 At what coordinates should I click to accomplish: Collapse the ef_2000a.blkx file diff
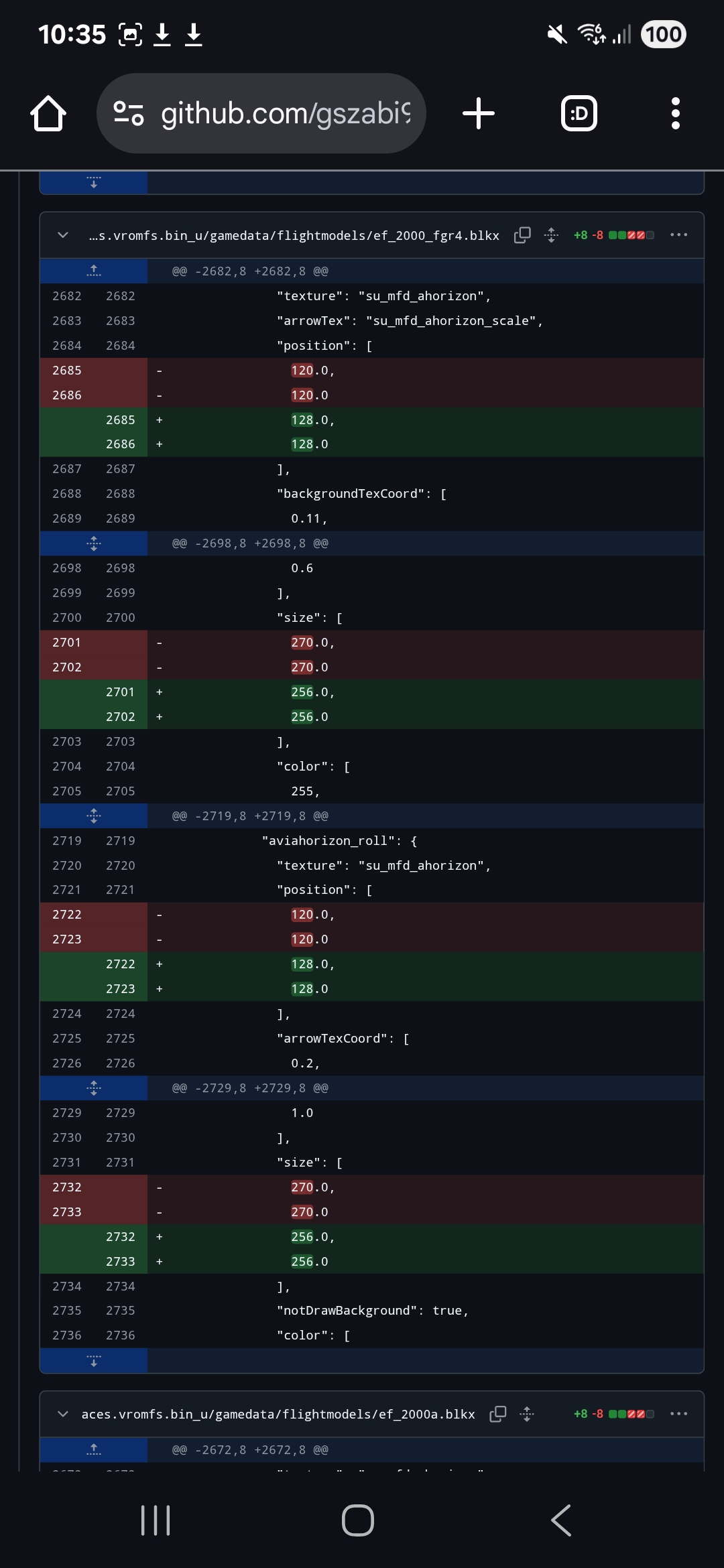click(x=63, y=1414)
